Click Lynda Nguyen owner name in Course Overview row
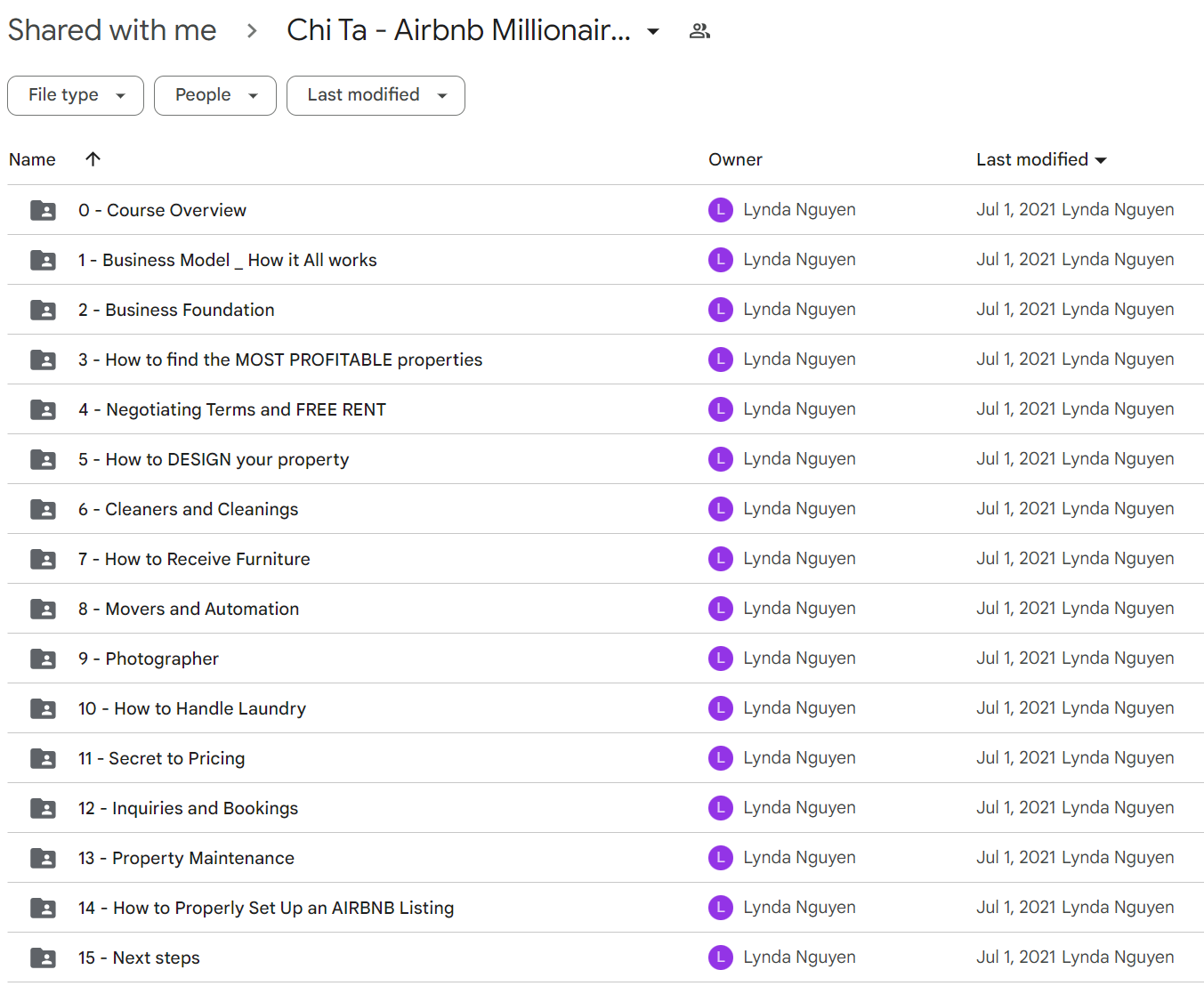 [799, 210]
